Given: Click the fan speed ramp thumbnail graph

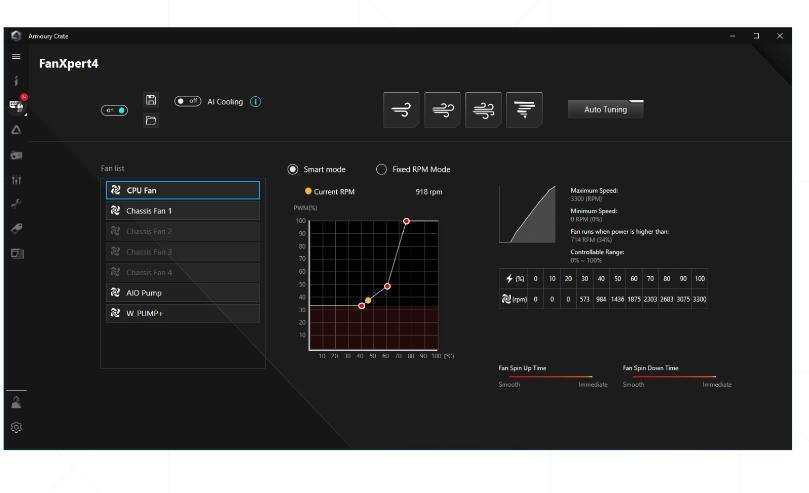Looking at the screenshot, I should coord(527,214).
